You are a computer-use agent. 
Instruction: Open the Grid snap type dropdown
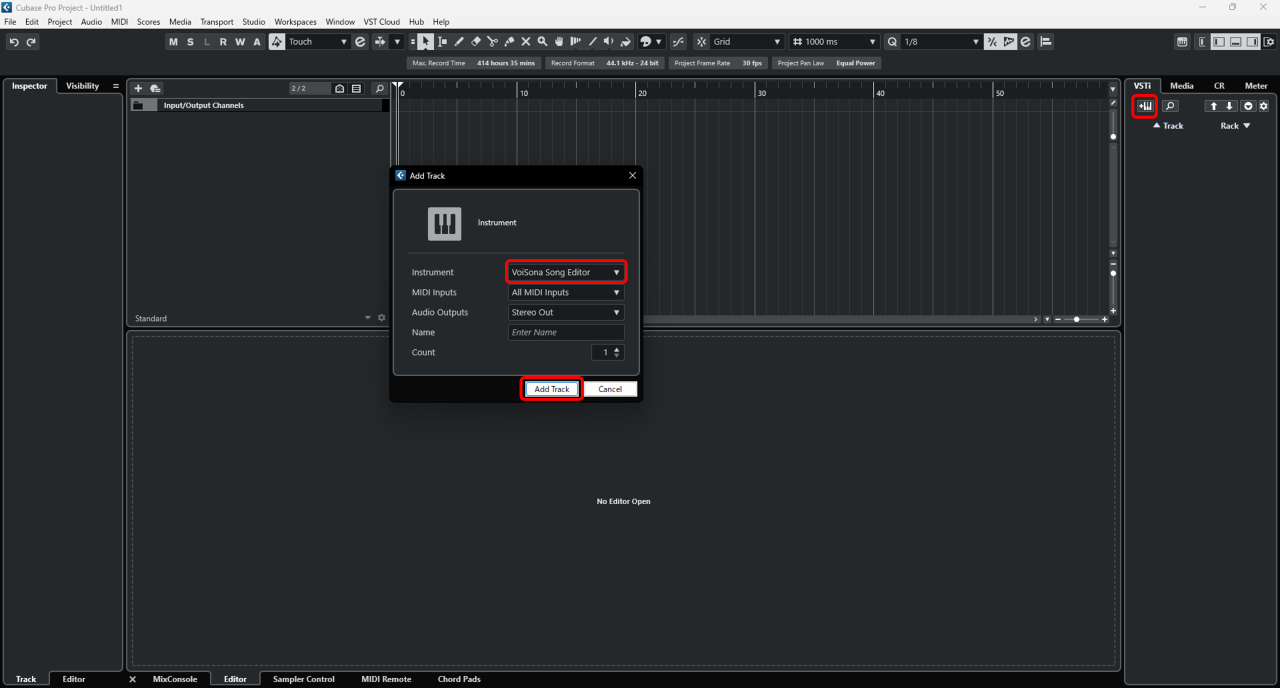747,42
